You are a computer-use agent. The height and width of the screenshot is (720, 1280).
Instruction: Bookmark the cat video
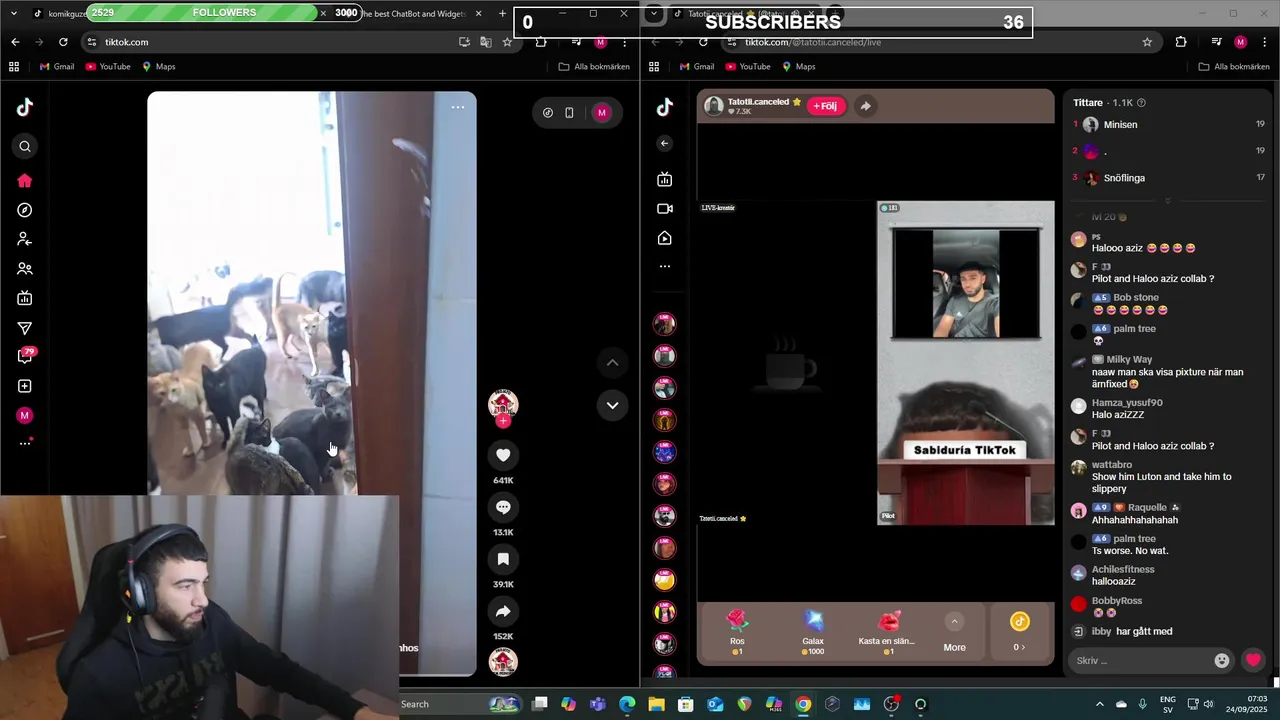pyautogui.click(x=503, y=559)
